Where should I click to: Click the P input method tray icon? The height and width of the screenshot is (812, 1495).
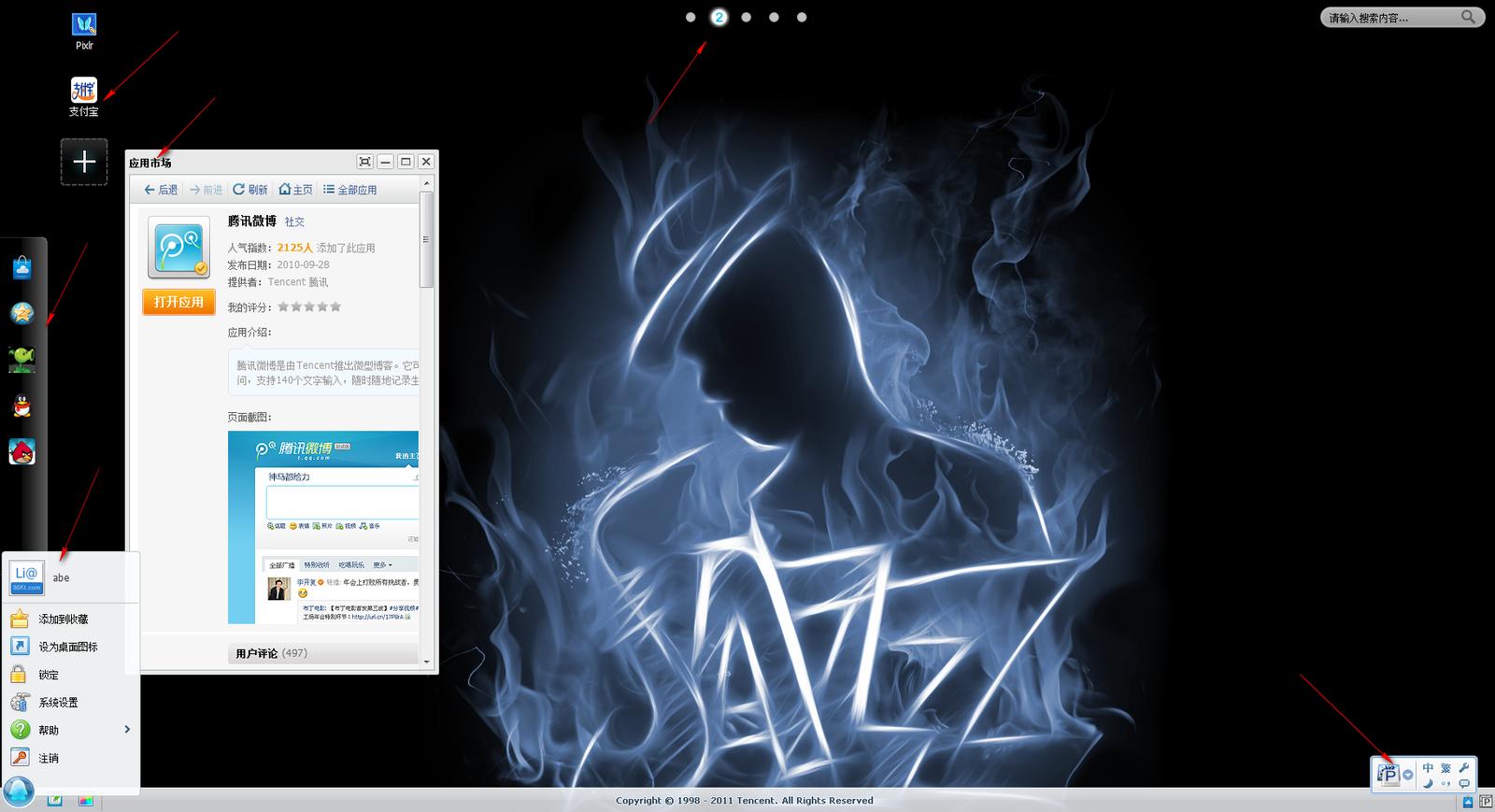1486,802
